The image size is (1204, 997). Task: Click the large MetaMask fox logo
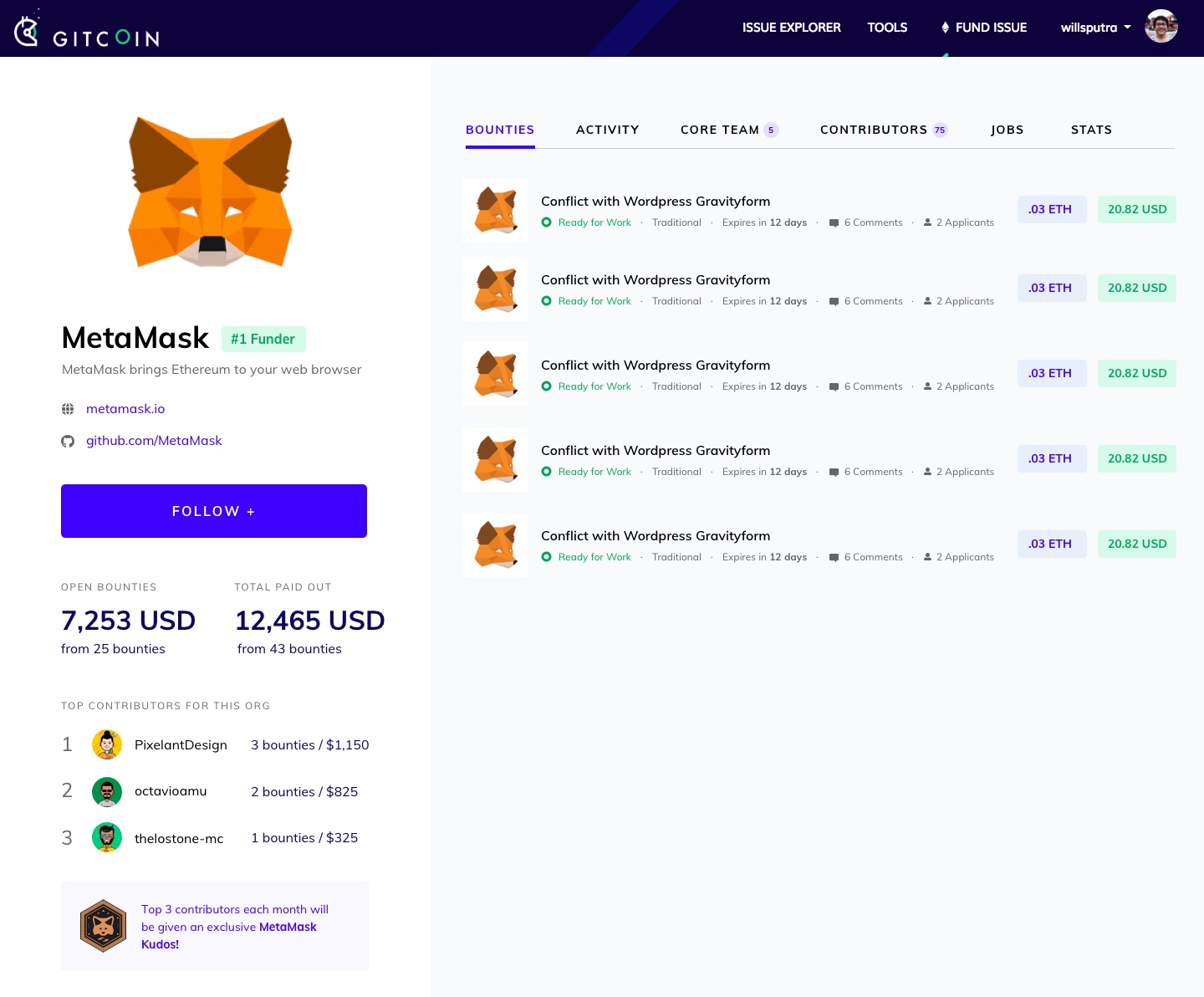click(x=210, y=192)
